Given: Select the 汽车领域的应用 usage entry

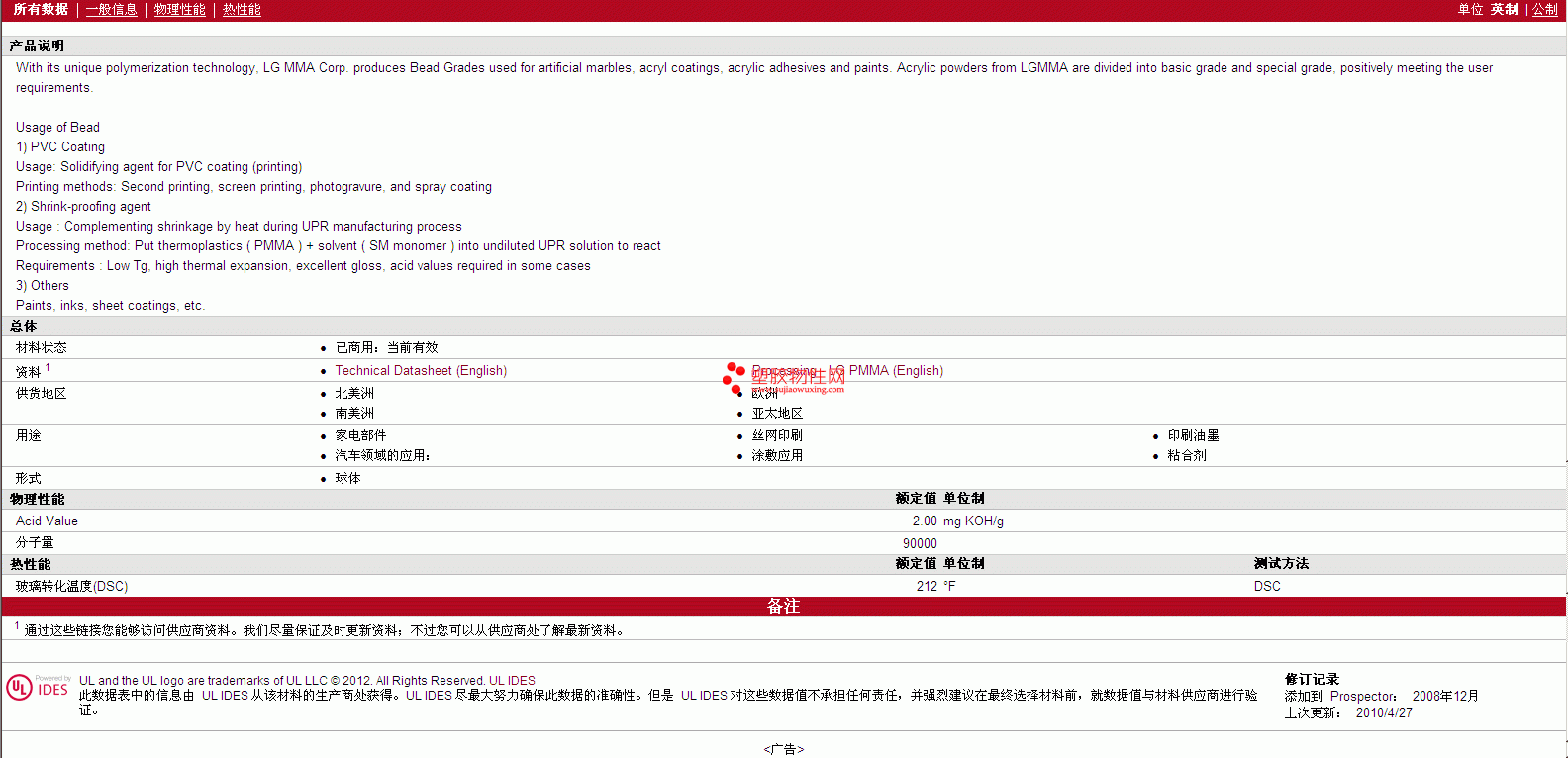Looking at the screenshot, I should [382, 456].
